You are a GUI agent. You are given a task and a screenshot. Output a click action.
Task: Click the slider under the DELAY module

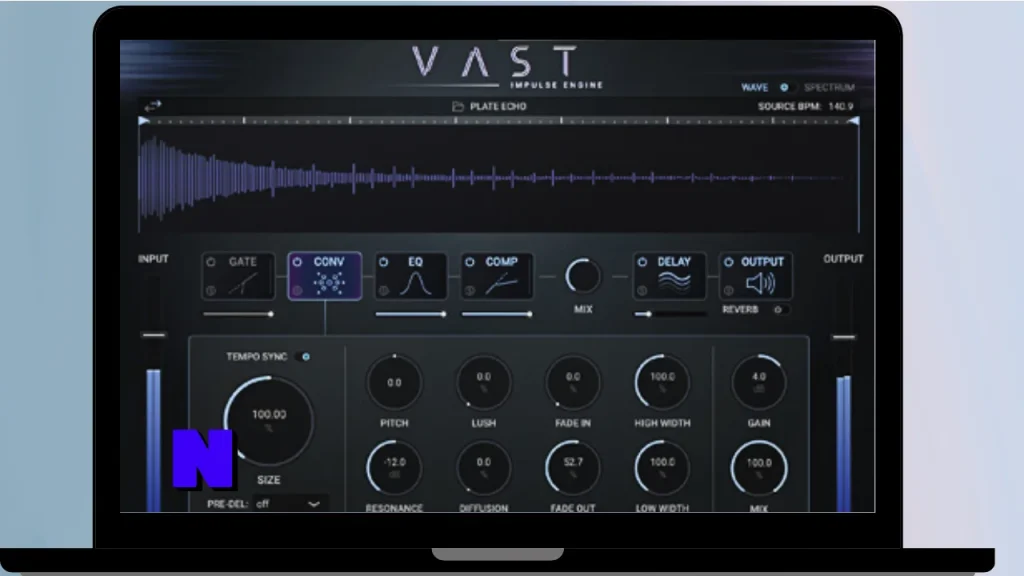click(x=670, y=314)
